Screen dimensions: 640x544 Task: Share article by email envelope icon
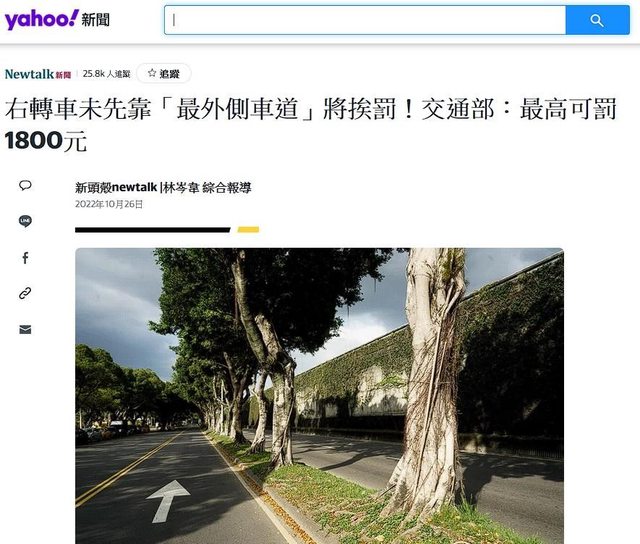[25, 329]
